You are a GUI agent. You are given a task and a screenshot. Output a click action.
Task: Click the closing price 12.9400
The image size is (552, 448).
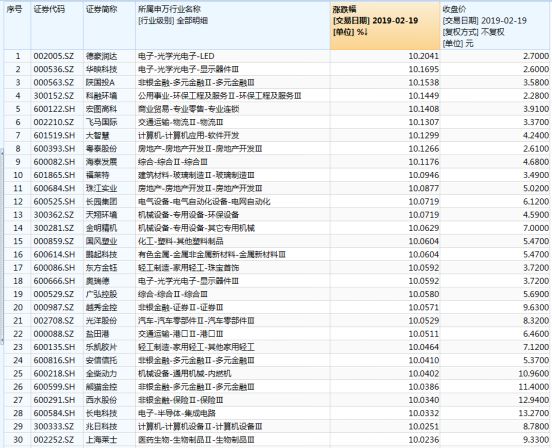[x=534, y=400]
